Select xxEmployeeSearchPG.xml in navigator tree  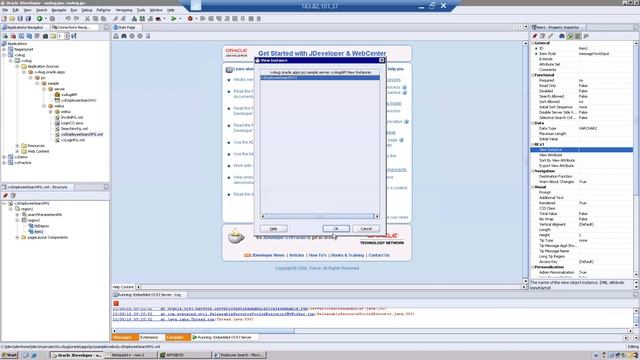click(x=82, y=134)
